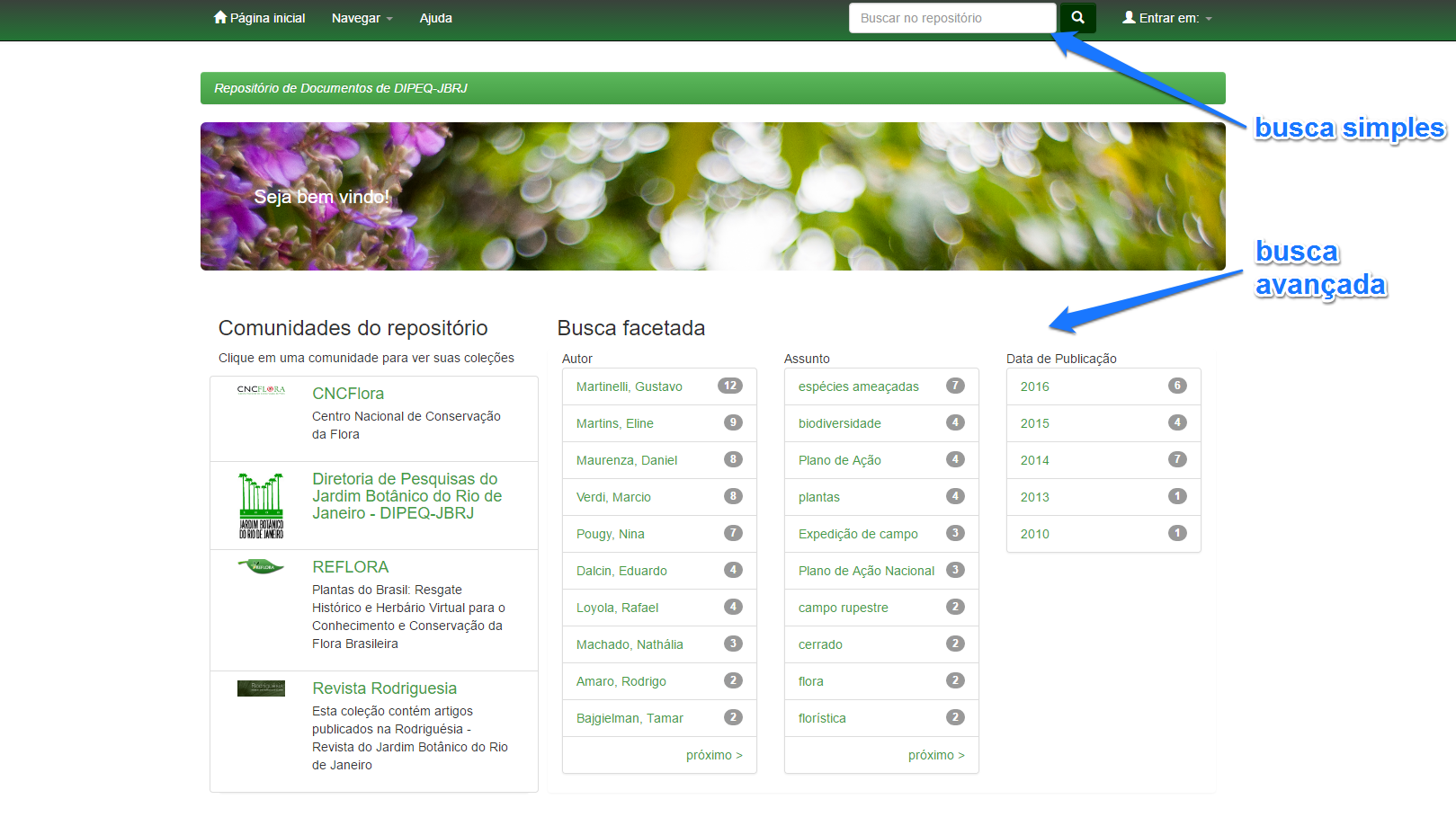Show next authors with próximo link
The image size is (1456, 817).
(713, 755)
